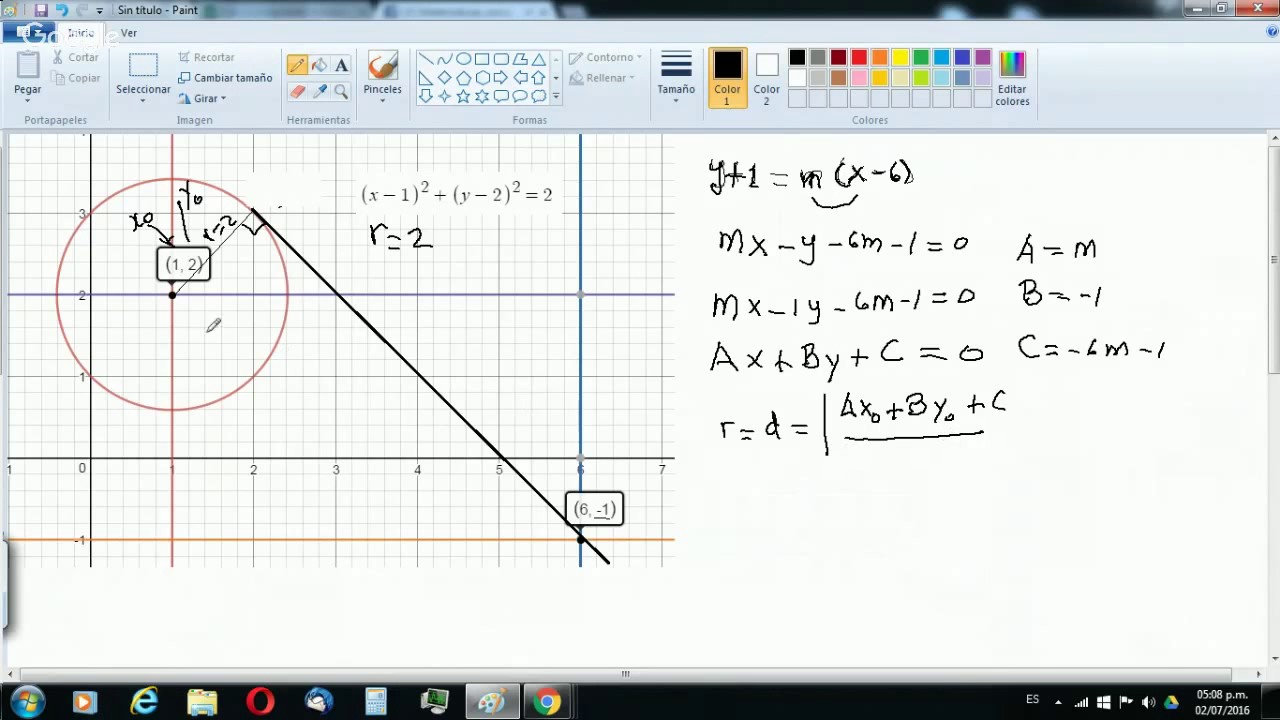Choose the five-point star shape
Image resolution: width=1280 pixels, height=720 pixels.
[x=463, y=97]
